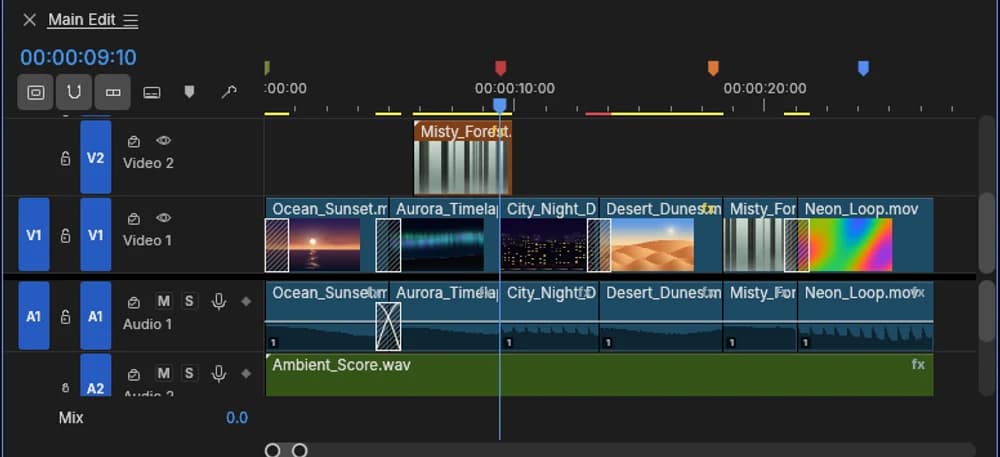Select transition between Ocean_Sunset and Aurora video

click(388, 245)
